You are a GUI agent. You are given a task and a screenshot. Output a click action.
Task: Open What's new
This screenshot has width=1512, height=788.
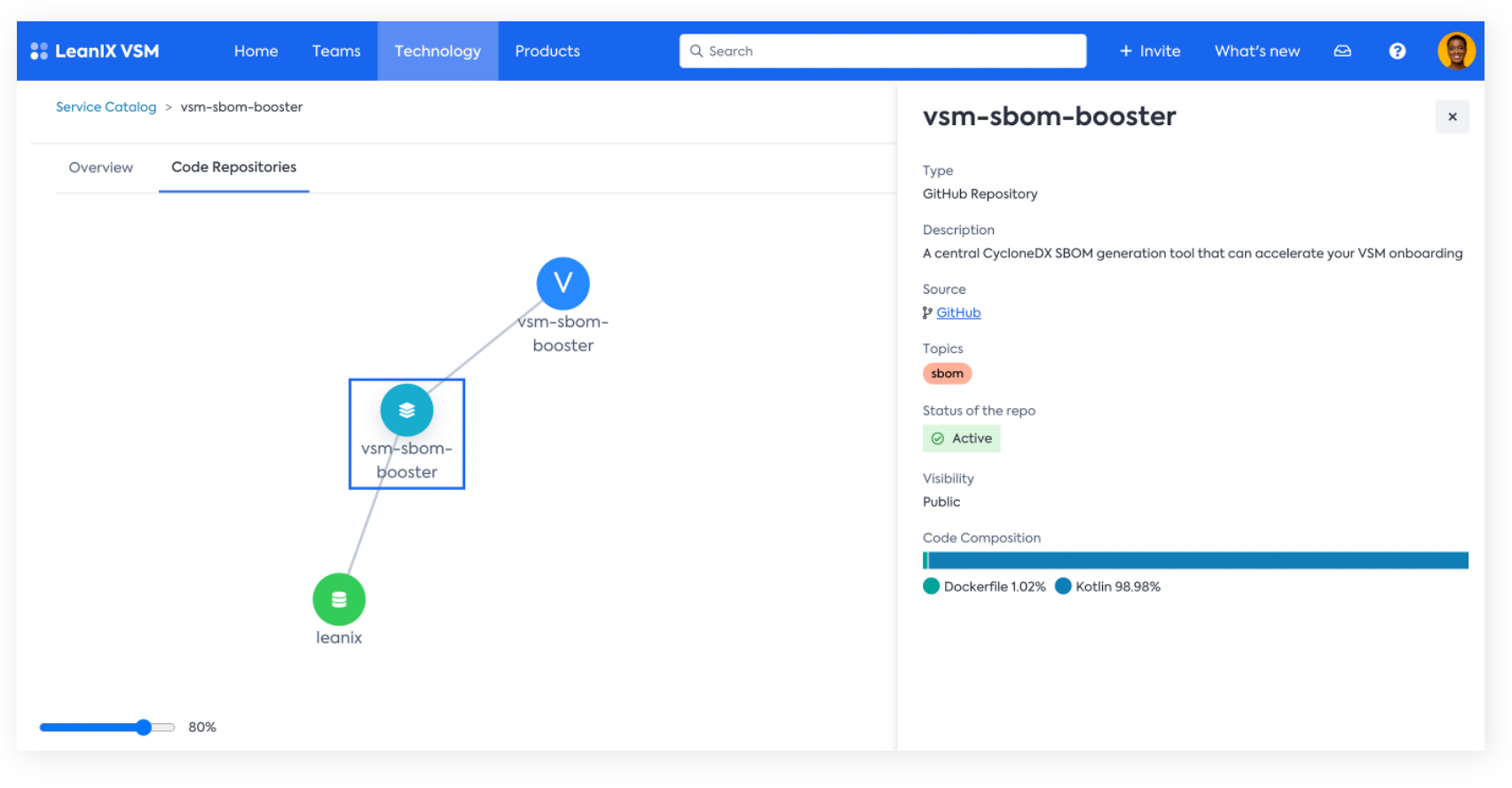tap(1257, 51)
